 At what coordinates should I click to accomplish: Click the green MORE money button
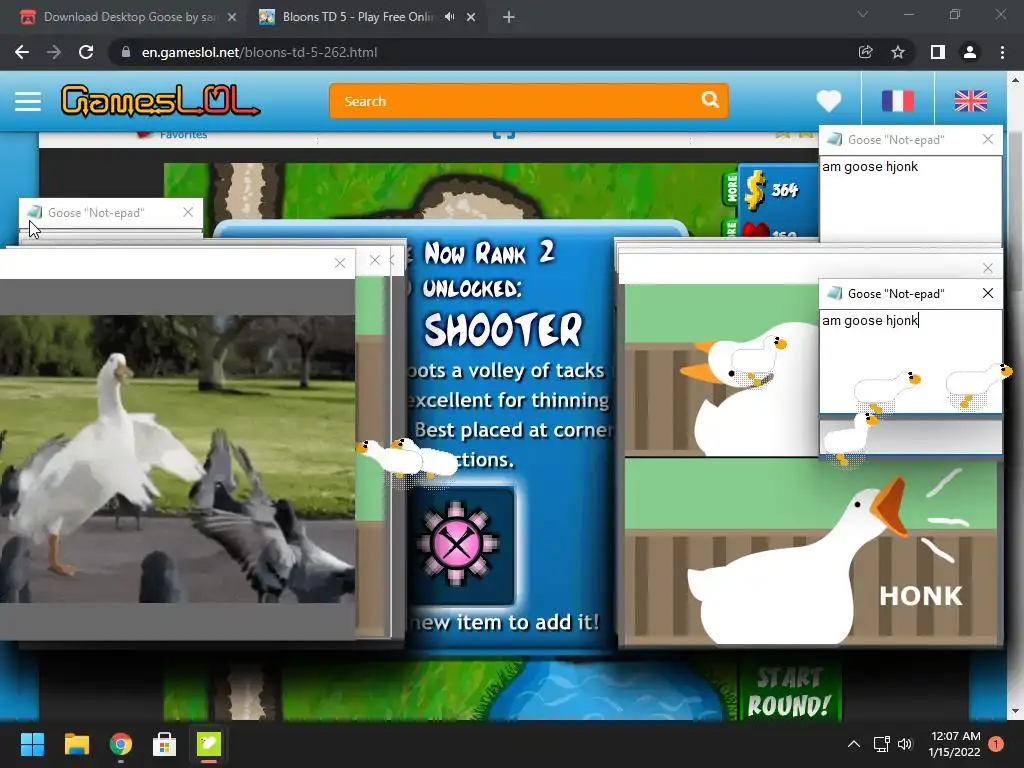731,189
